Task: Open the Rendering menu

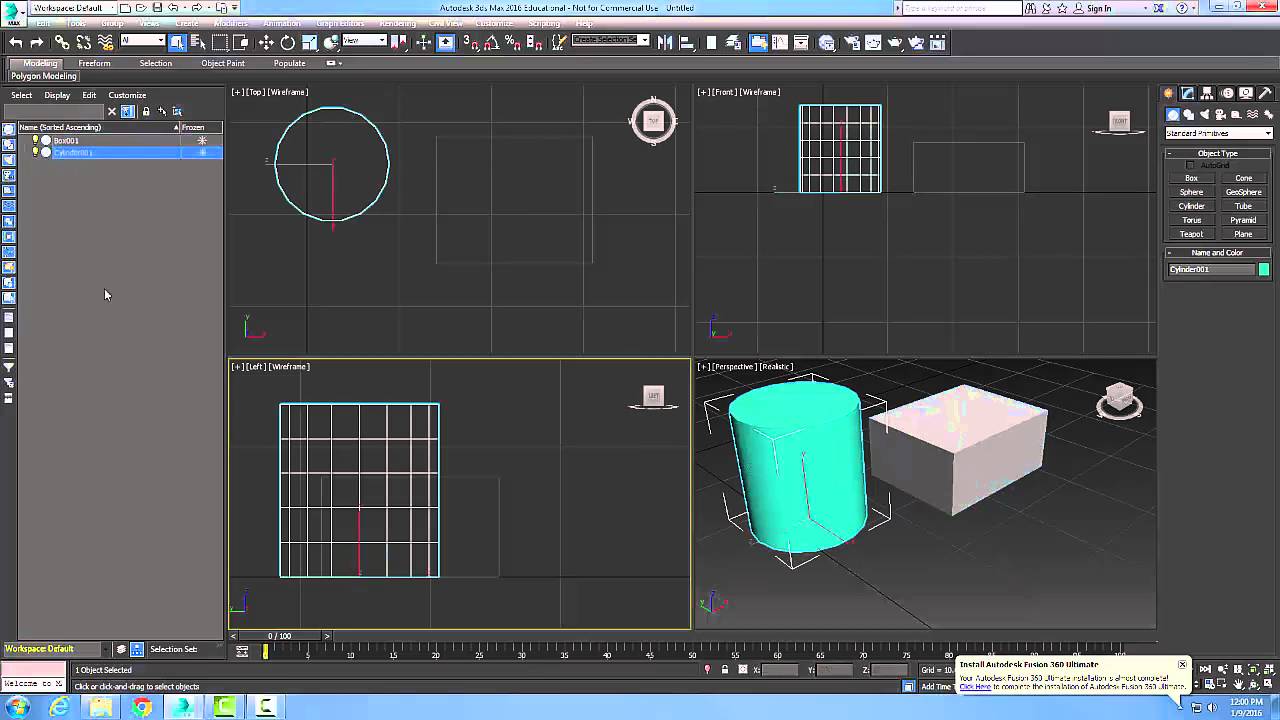Action: [x=398, y=23]
